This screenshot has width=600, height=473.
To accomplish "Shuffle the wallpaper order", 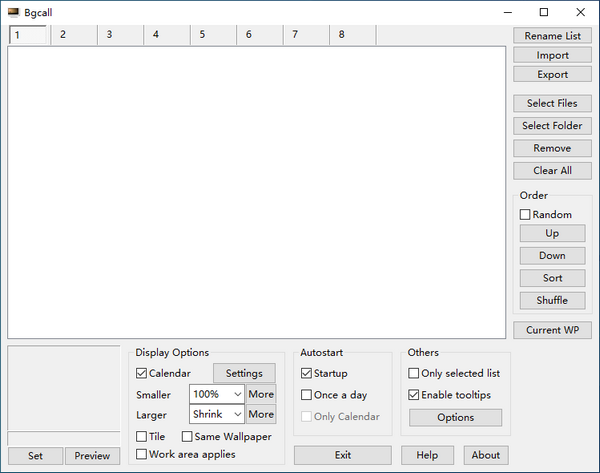I will point(552,300).
